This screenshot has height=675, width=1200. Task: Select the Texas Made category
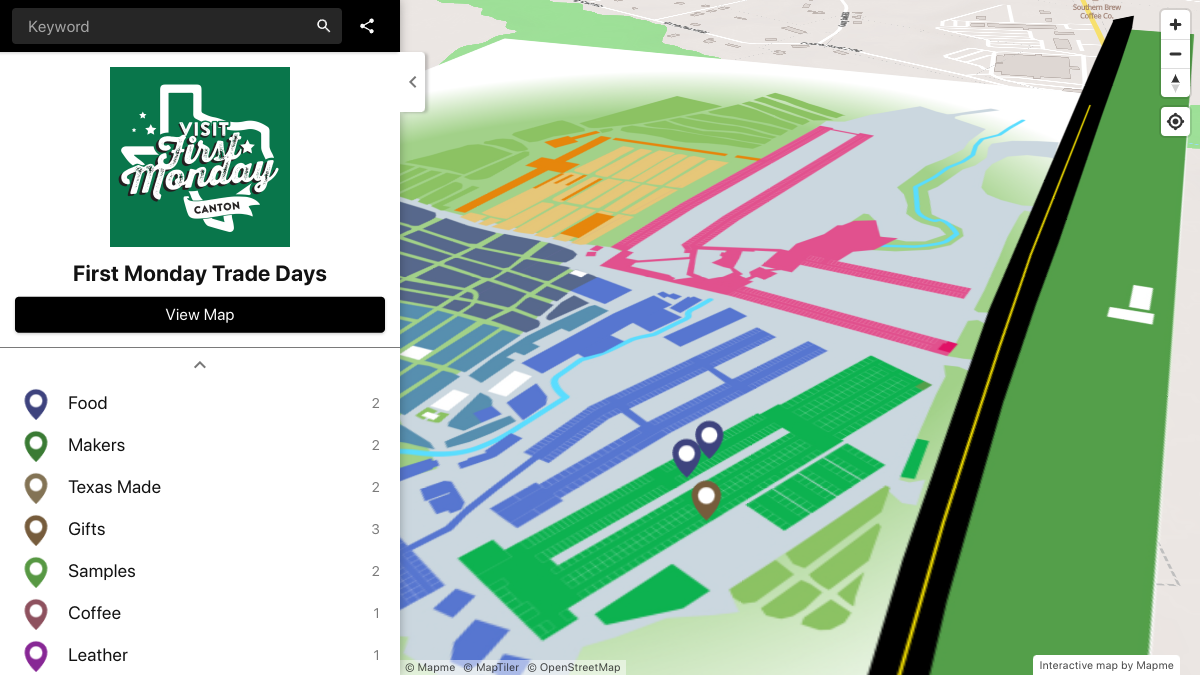pos(200,487)
